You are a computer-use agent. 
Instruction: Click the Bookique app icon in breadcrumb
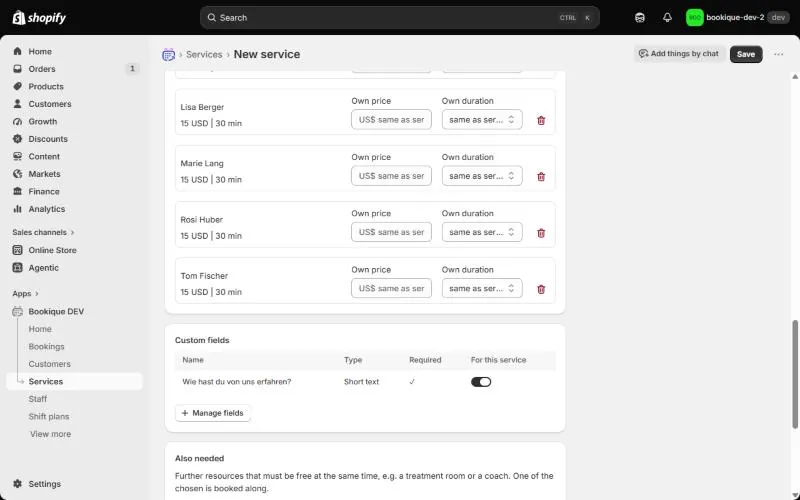pyautogui.click(x=168, y=55)
